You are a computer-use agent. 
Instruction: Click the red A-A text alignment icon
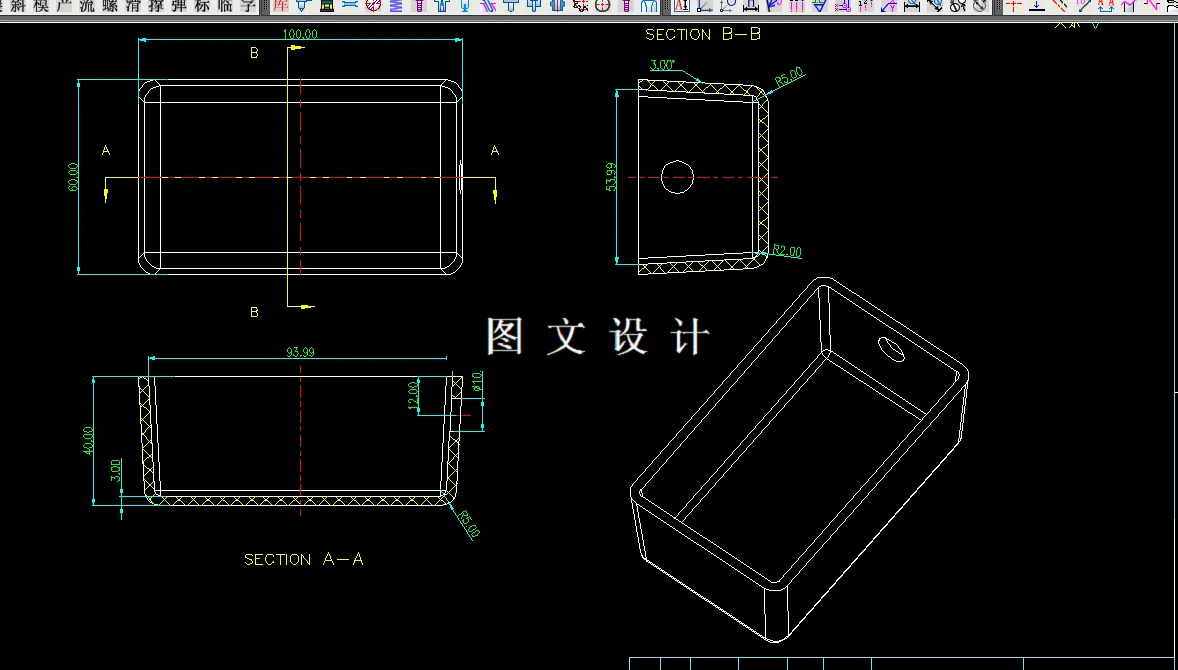[x=1105, y=5]
